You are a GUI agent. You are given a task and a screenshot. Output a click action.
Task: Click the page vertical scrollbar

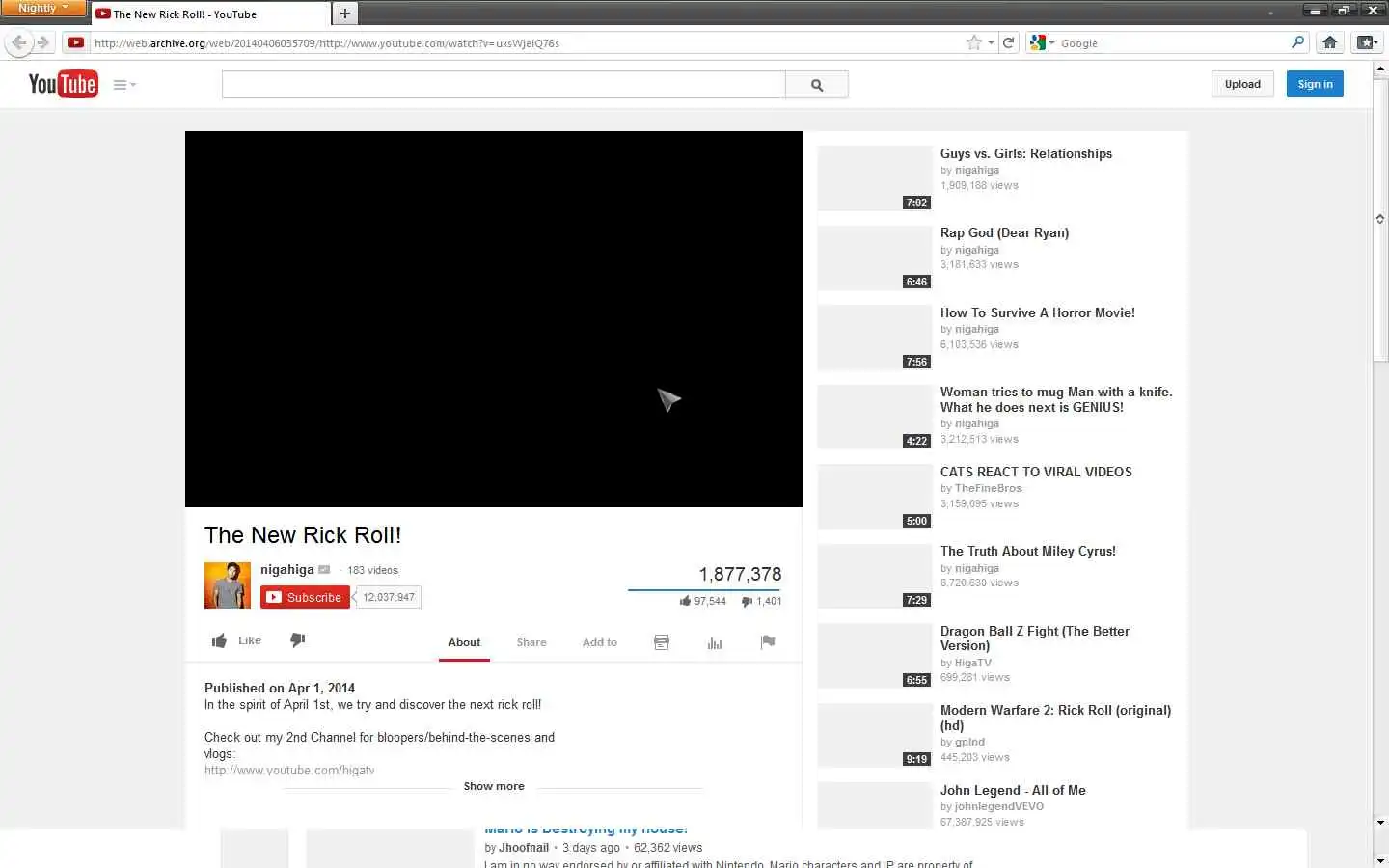point(1380,220)
